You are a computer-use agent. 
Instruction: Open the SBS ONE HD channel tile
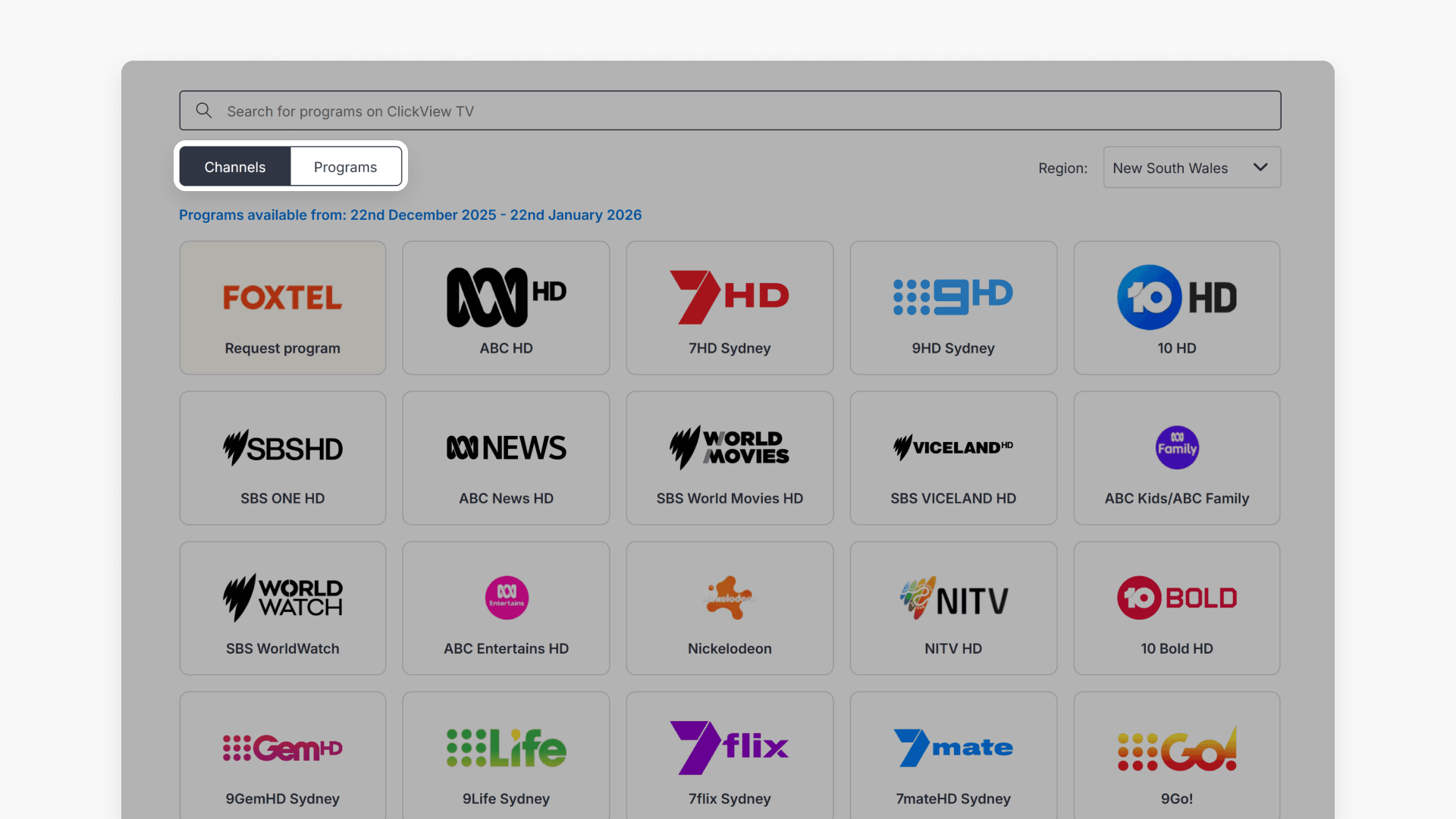282,457
